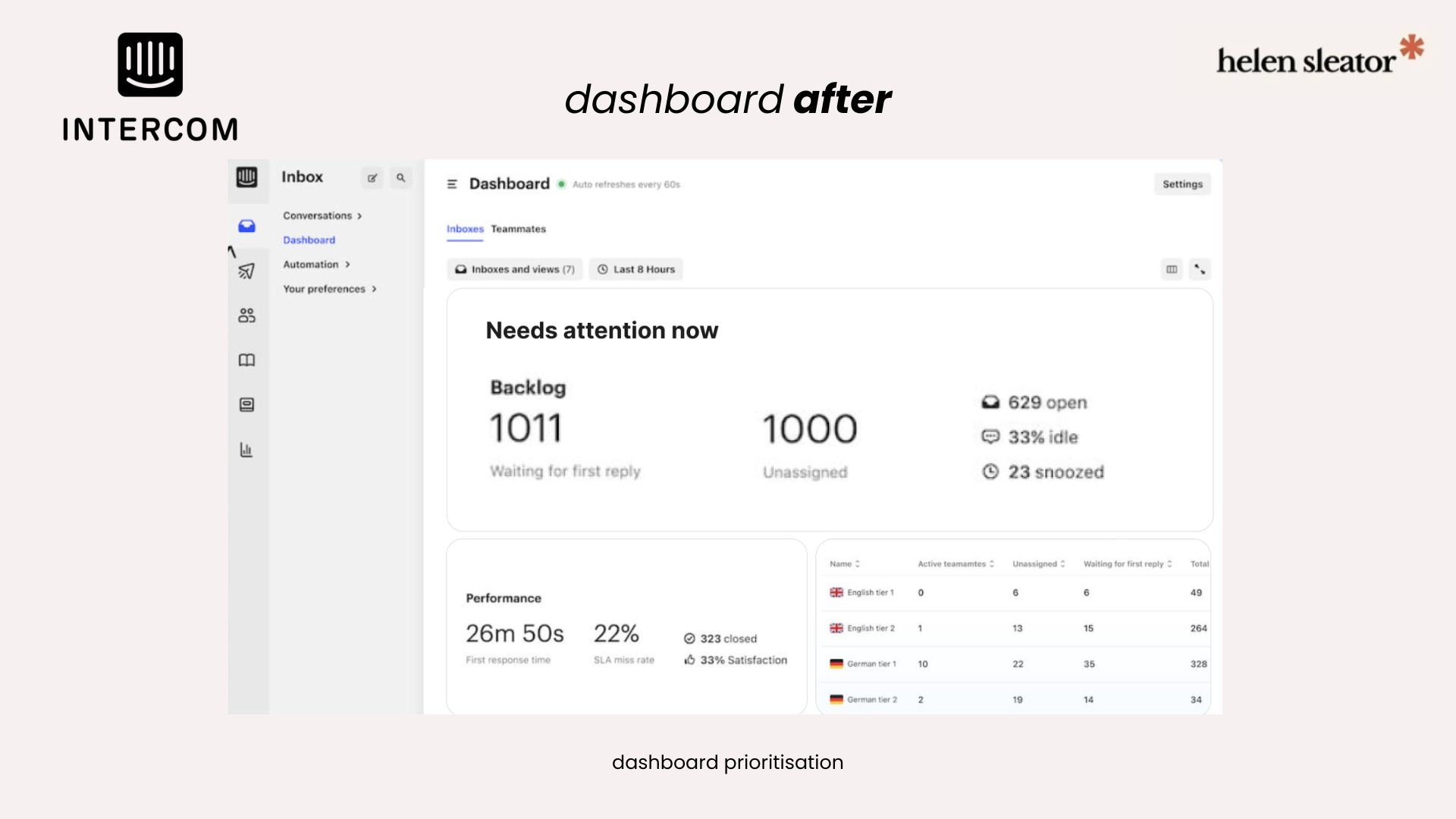The height and width of the screenshot is (819, 1456).
Task: Open Outbound via the paper plane icon
Action: (x=246, y=271)
